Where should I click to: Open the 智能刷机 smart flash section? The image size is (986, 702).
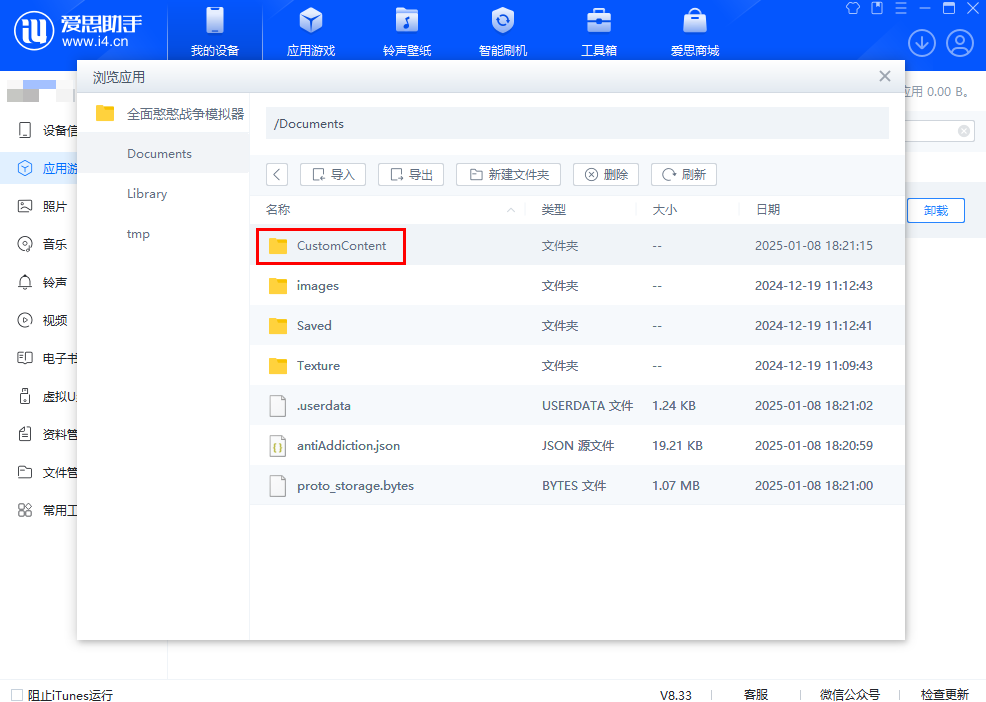click(x=503, y=31)
